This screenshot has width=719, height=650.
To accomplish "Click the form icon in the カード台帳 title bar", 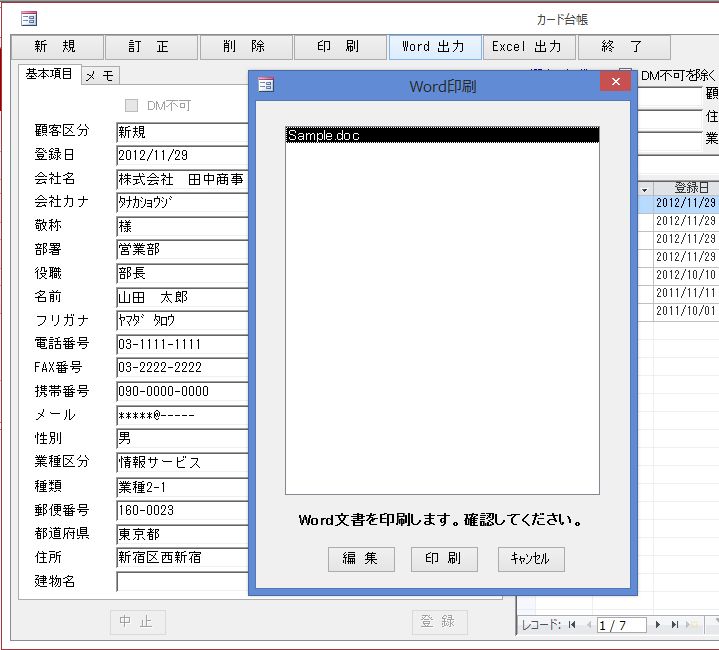I will click(29, 19).
